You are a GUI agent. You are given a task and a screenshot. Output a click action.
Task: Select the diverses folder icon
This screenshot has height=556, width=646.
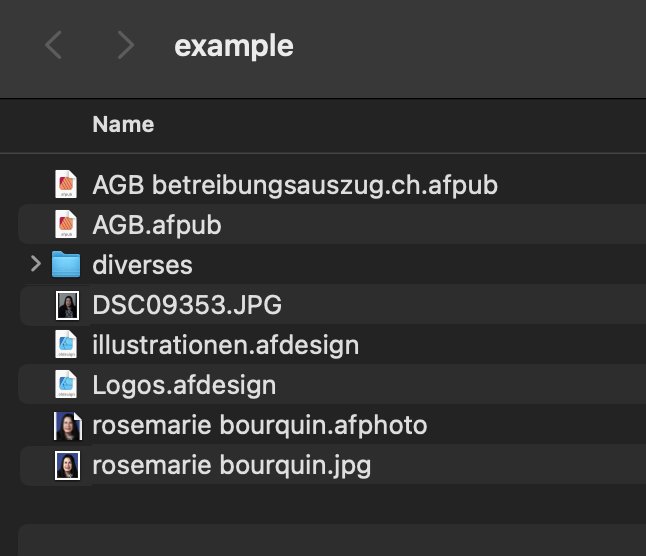[x=66, y=264]
